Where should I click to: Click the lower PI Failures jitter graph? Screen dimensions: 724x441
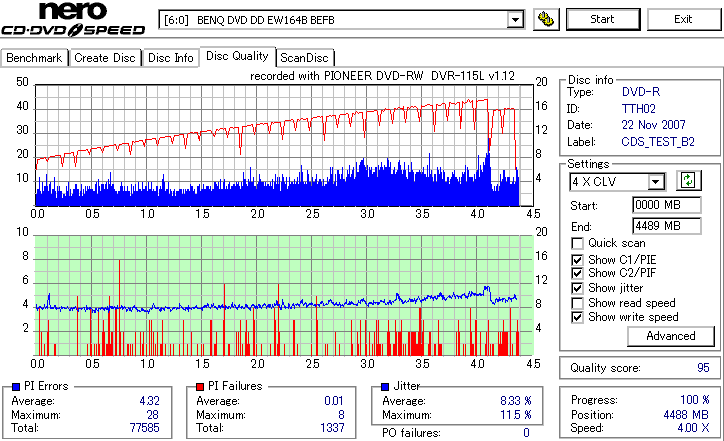click(284, 296)
